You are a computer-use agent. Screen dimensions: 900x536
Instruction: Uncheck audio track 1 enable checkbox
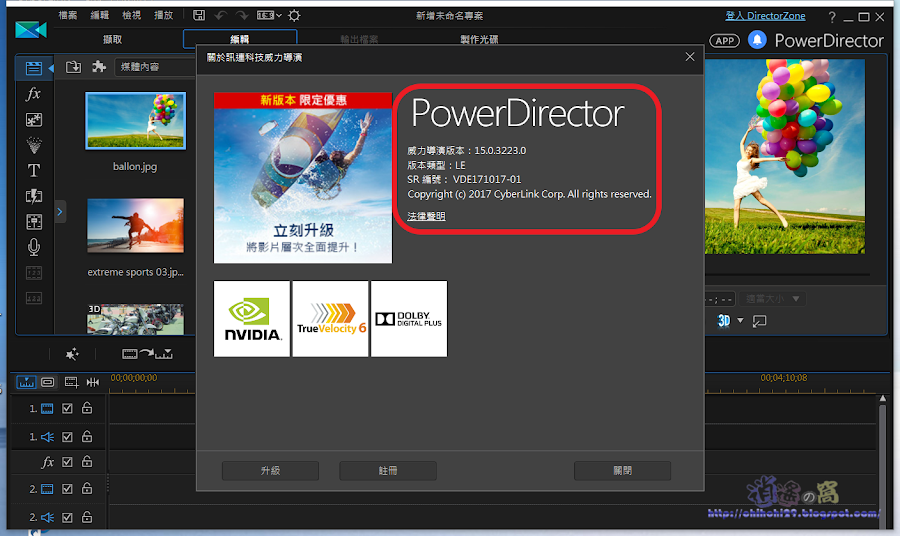pyautogui.click(x=67, y=437)
